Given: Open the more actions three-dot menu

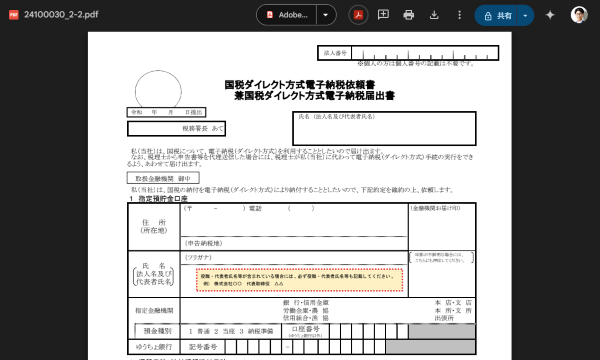Looking at the screenshot, I should pos(459,15).
